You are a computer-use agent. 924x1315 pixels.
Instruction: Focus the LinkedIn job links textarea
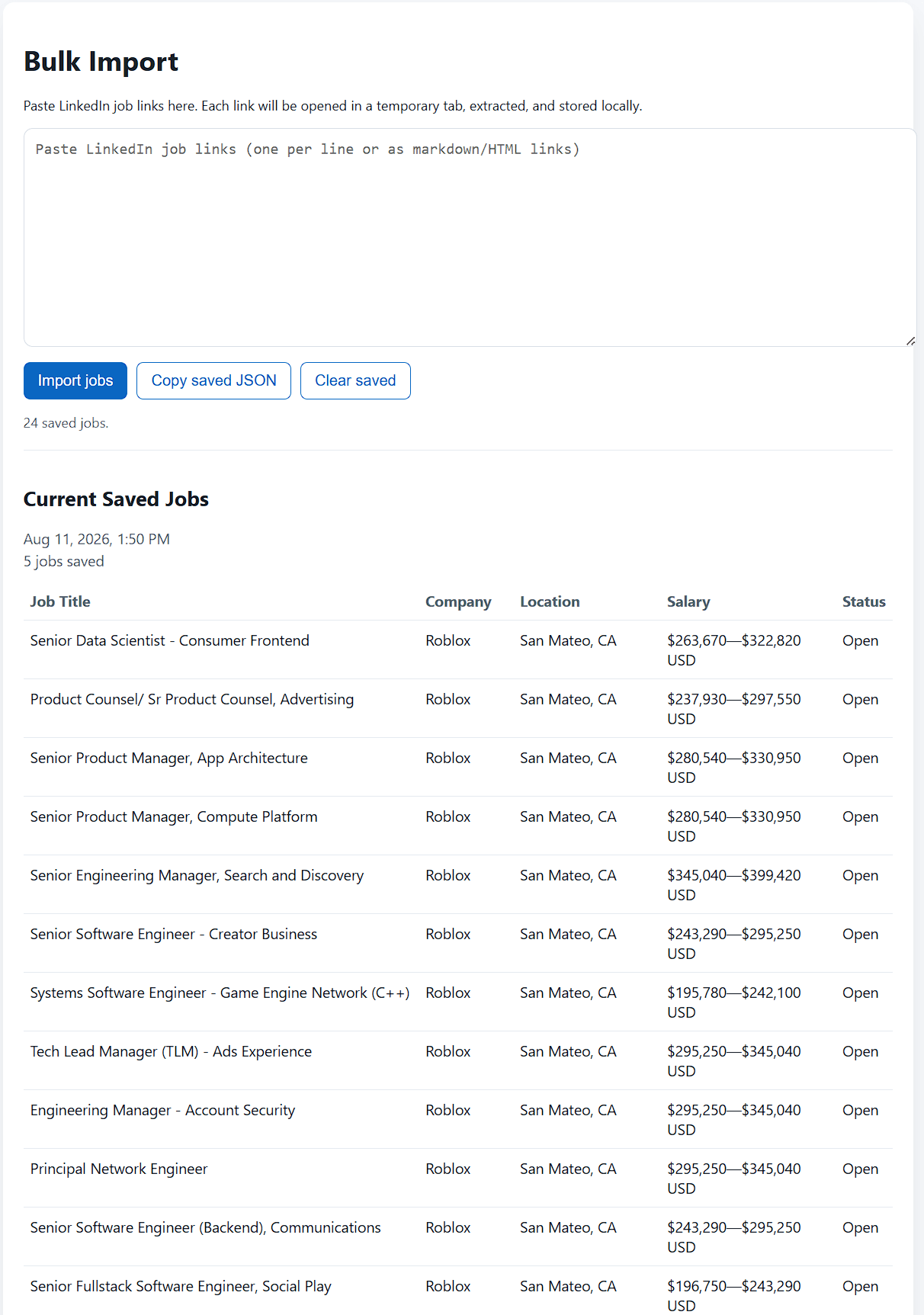coord(470,237)
